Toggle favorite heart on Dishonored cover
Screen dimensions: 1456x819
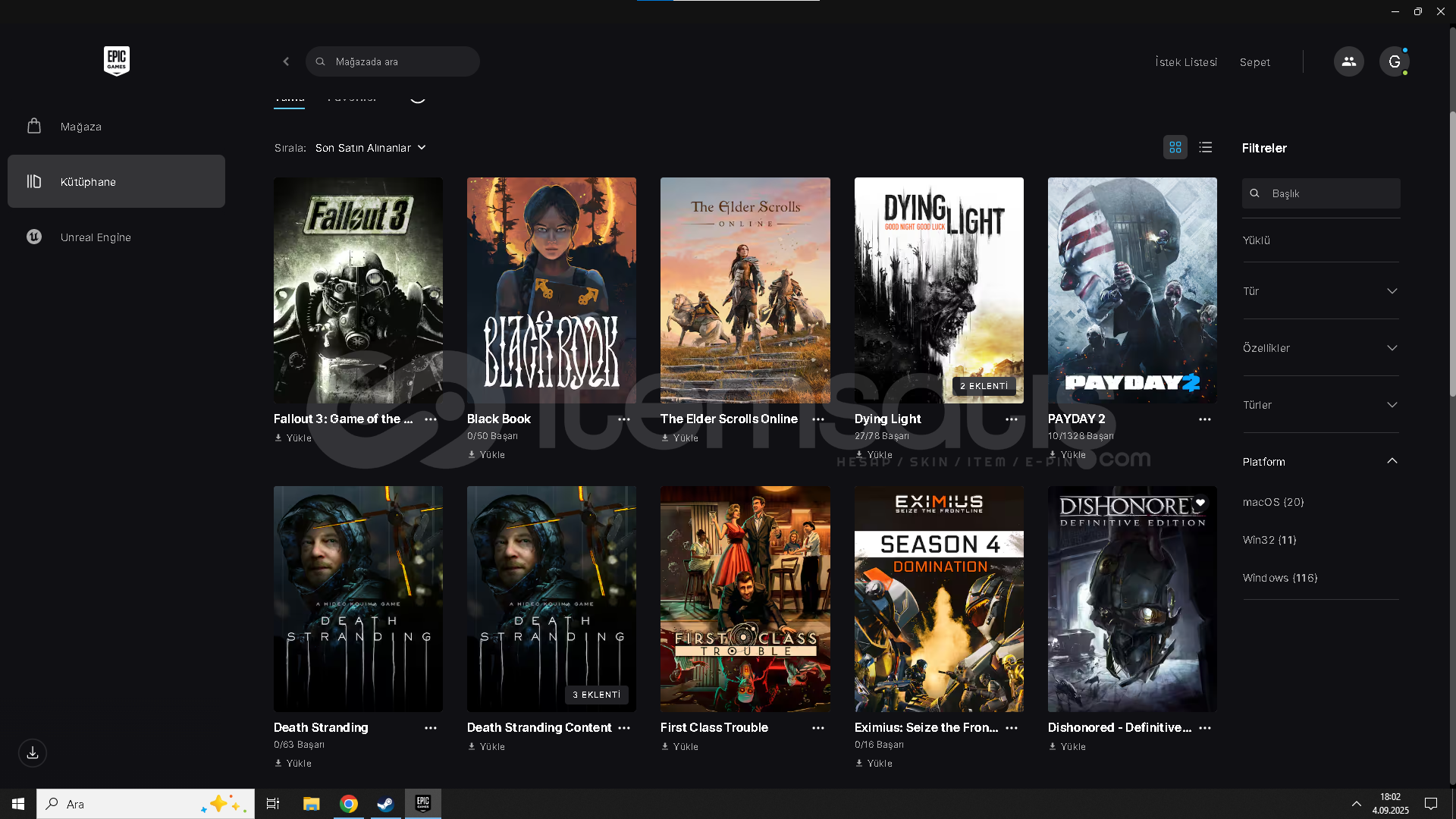pyautogui.click(x=1200, y=503)
